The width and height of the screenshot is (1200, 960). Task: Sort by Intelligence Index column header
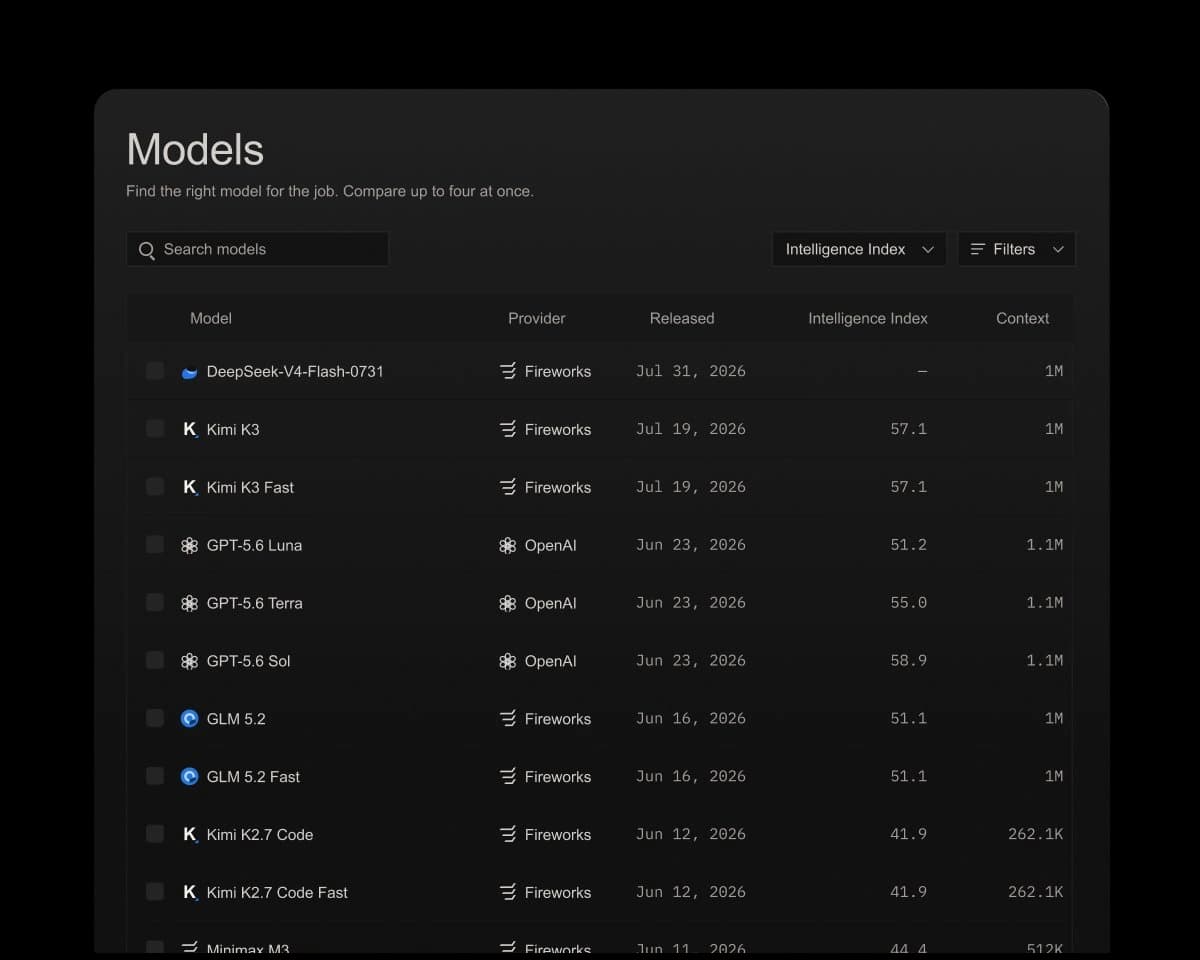pyautogui.click(x=868, y=318)
